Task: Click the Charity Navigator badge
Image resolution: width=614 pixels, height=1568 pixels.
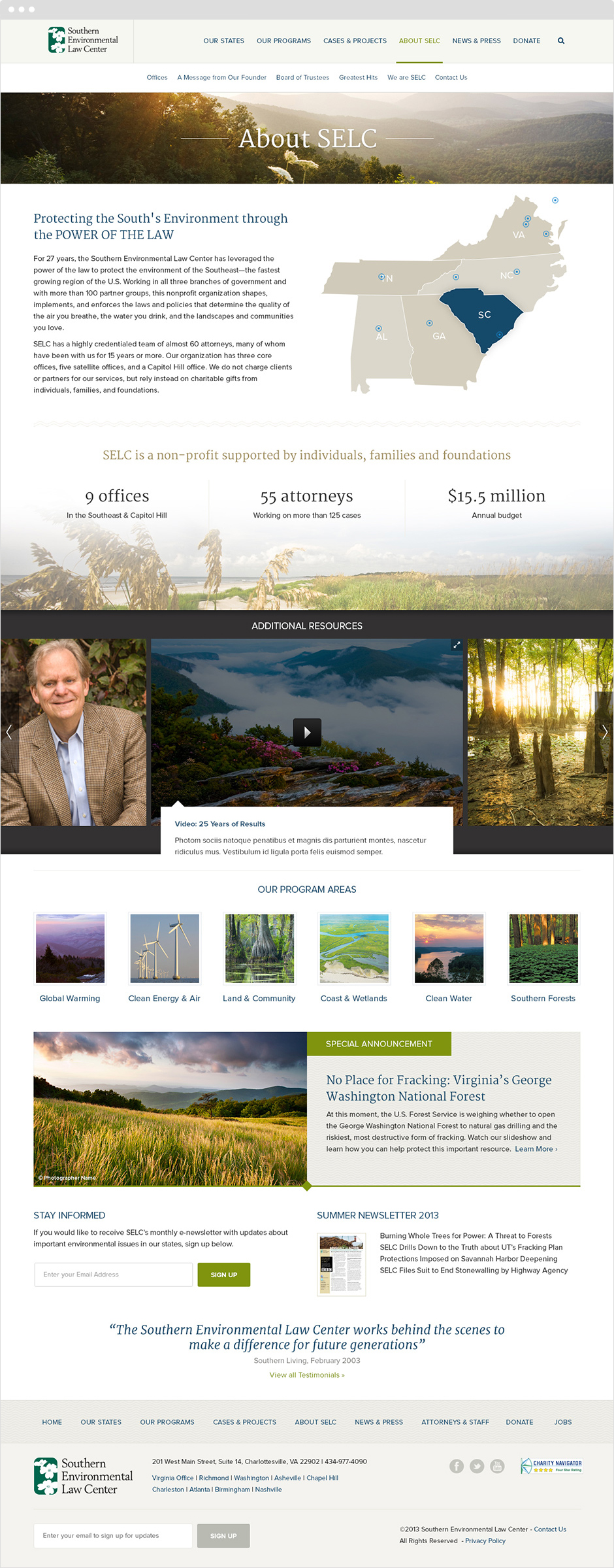Action: 551,1465
